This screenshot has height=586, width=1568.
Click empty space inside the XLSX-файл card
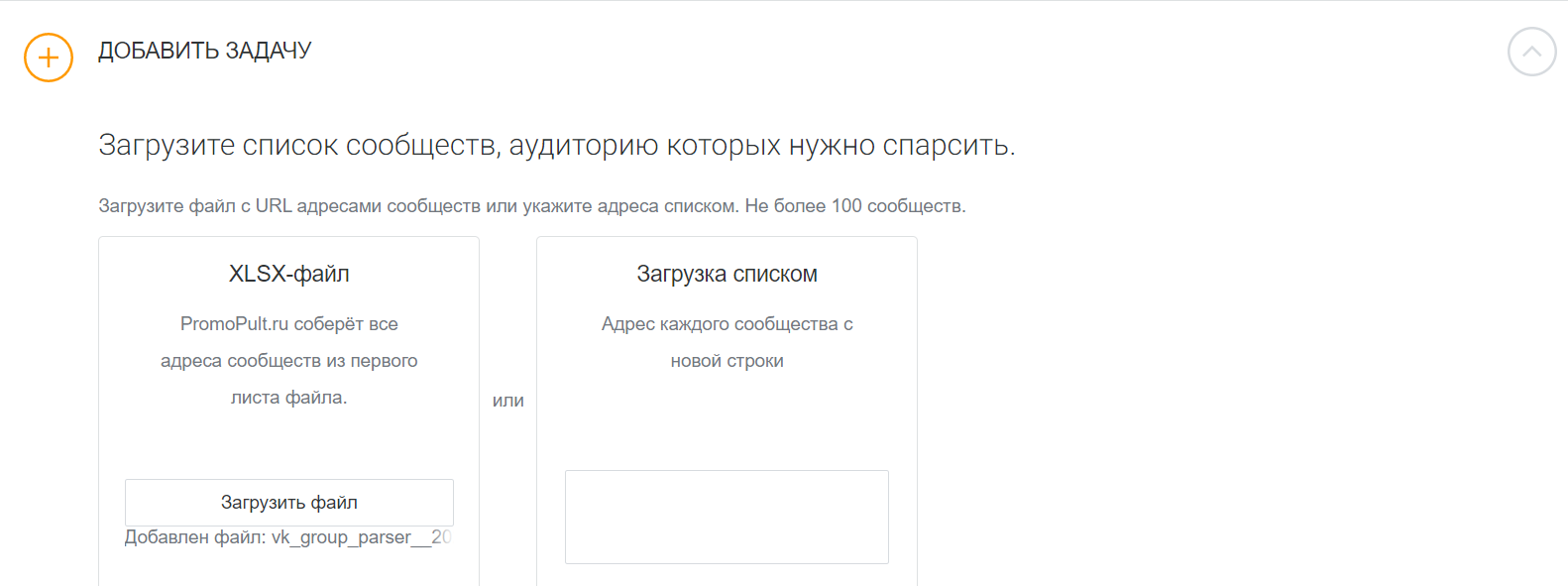click(289, 442)
